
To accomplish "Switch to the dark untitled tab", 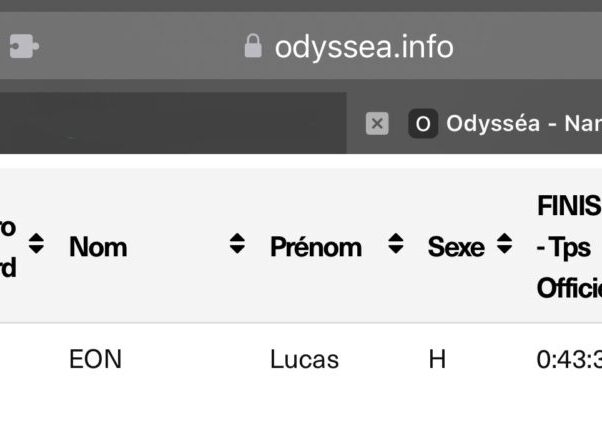I will click(173, 123).
